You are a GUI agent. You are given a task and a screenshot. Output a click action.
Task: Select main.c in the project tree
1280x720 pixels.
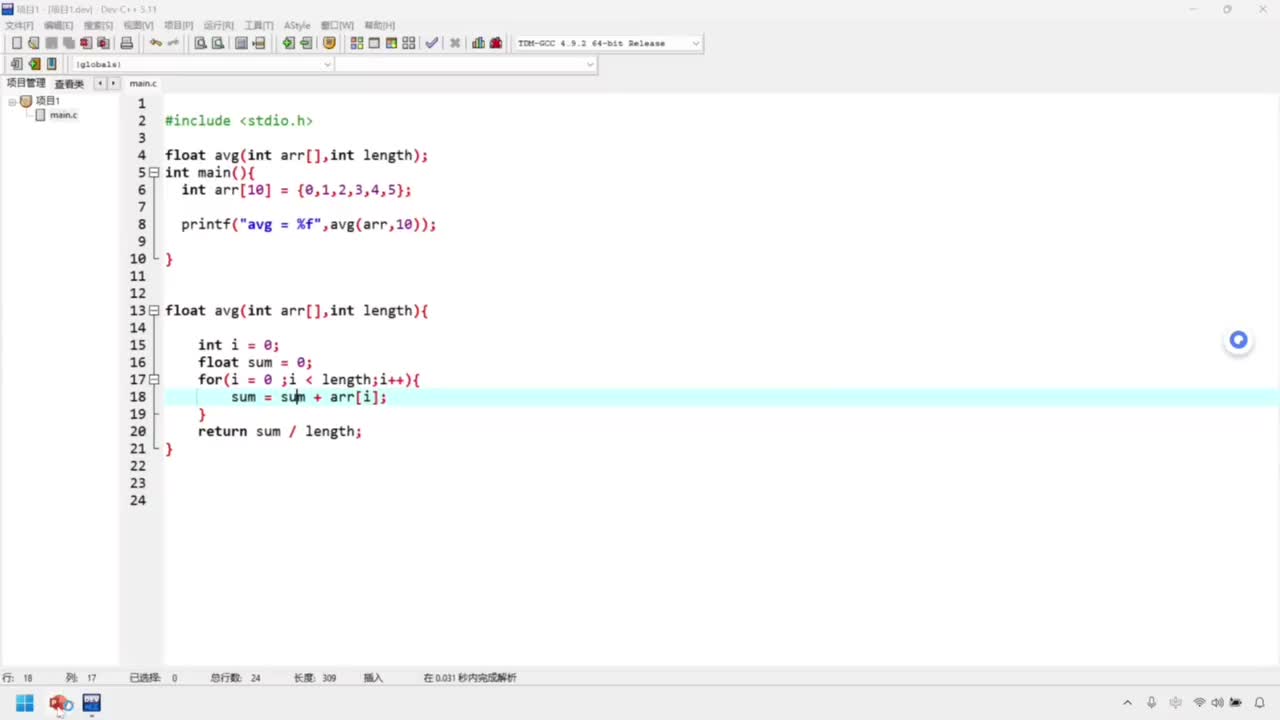click(x=63, y=115)
